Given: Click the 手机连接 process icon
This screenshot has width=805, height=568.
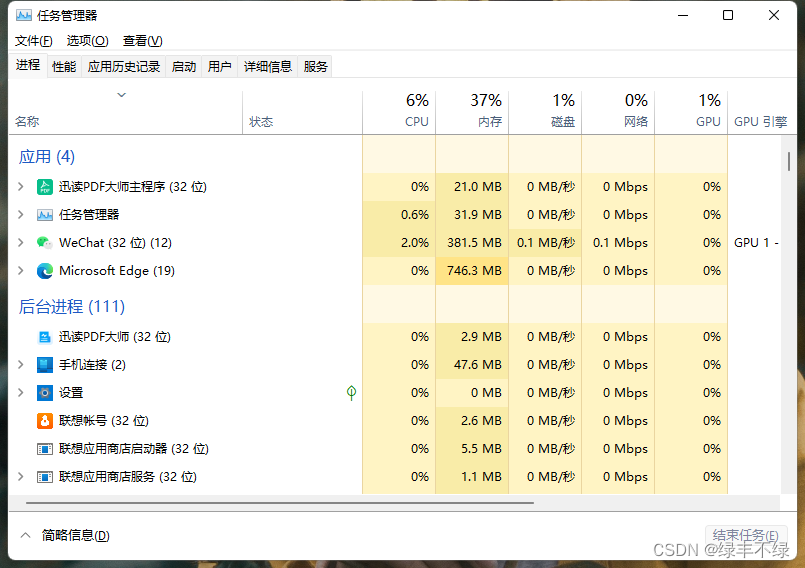Looking at the screenshot, I should pyautogui.click(x=45, y=365).
